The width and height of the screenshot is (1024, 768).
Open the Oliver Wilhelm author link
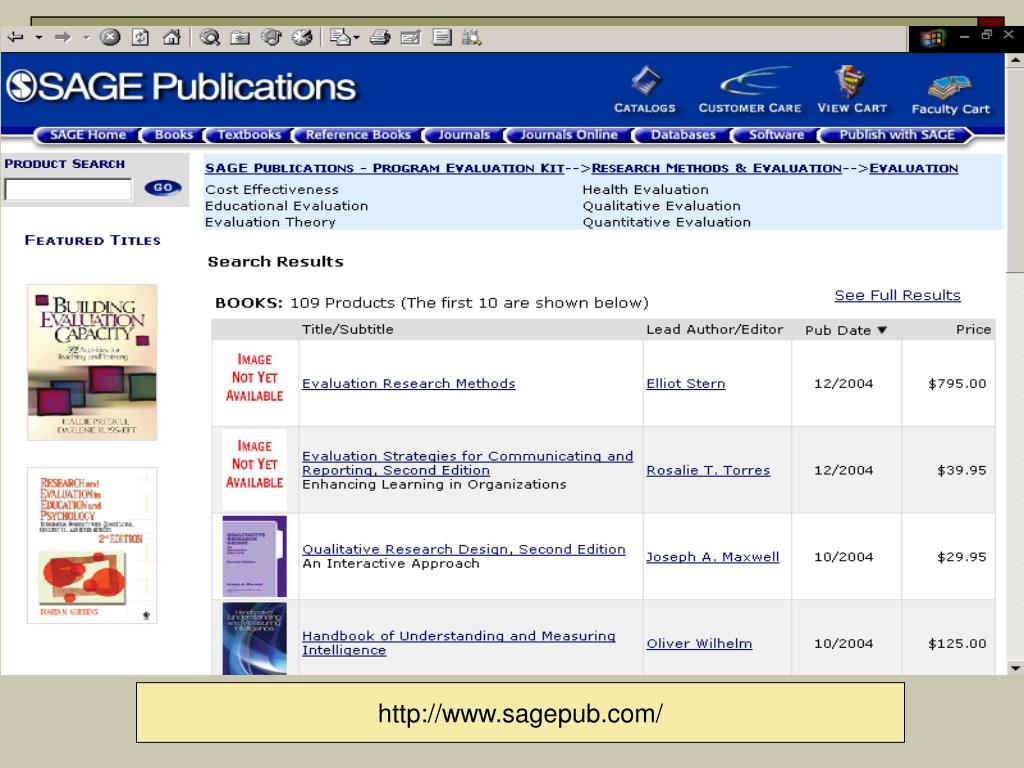pyautogui.click(x=699, y=643)
